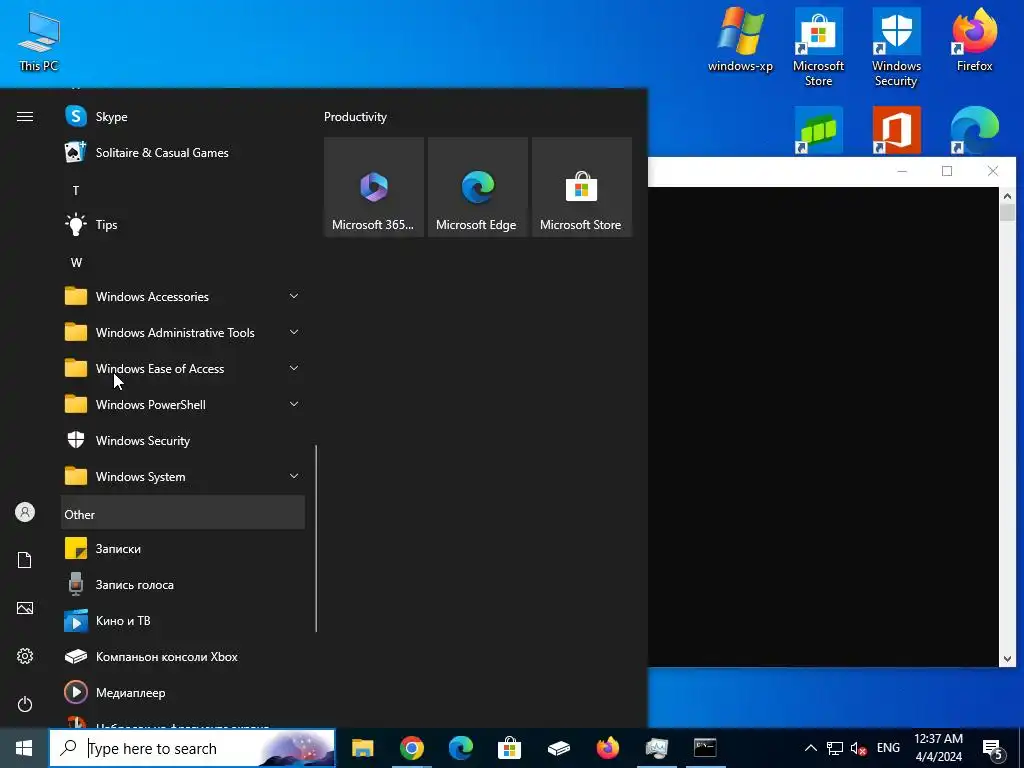1024x768 pixels.
Task: Switch the ENG input language
Action: pyautogui.click(x=888, y=748)
